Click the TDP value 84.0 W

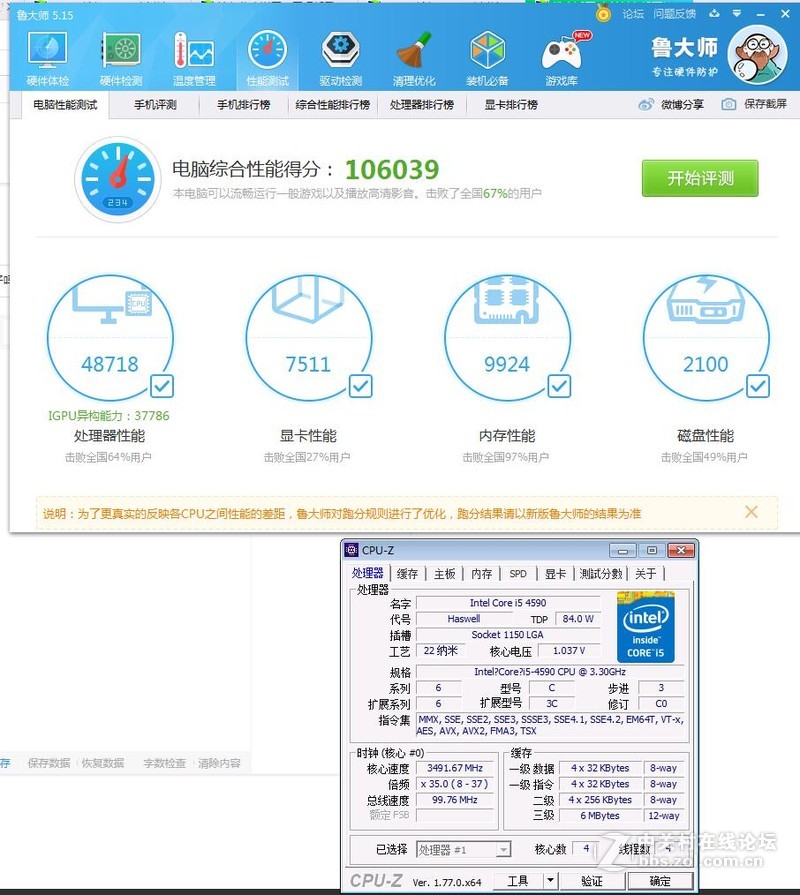[578, 619]
